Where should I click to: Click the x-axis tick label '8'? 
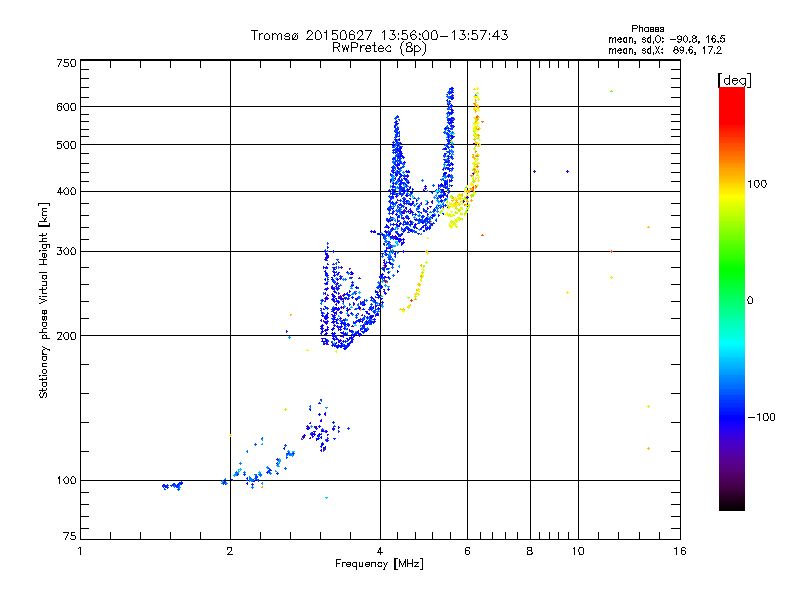click(530, 551)
